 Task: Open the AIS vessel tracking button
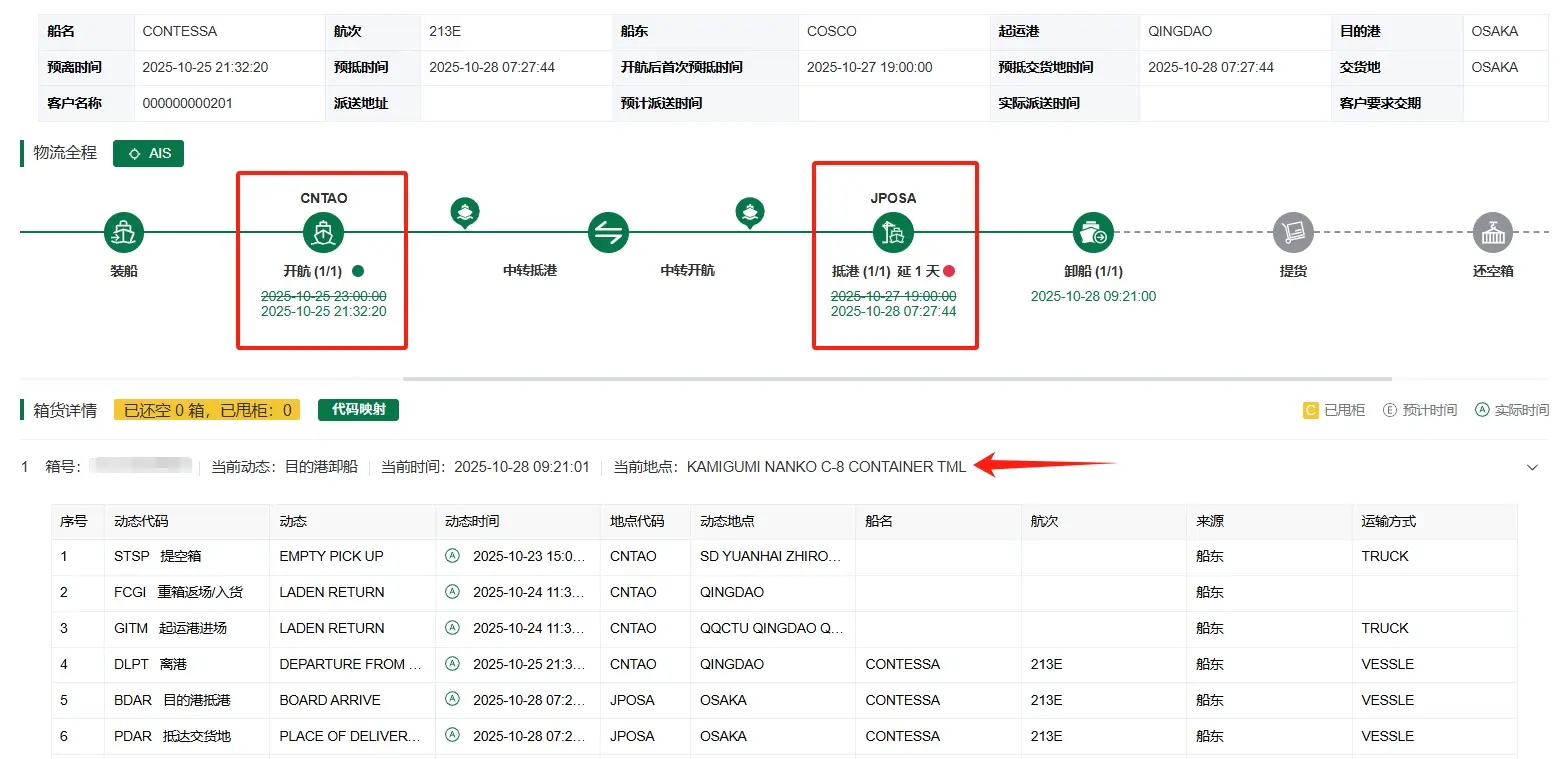[148, 154]
